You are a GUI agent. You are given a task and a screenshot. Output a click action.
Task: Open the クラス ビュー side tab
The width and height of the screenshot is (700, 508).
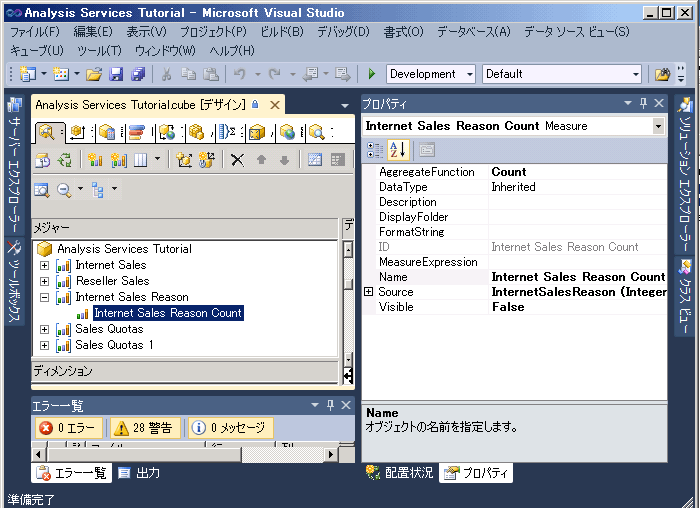pyautogui.click(x=684, y=297)
